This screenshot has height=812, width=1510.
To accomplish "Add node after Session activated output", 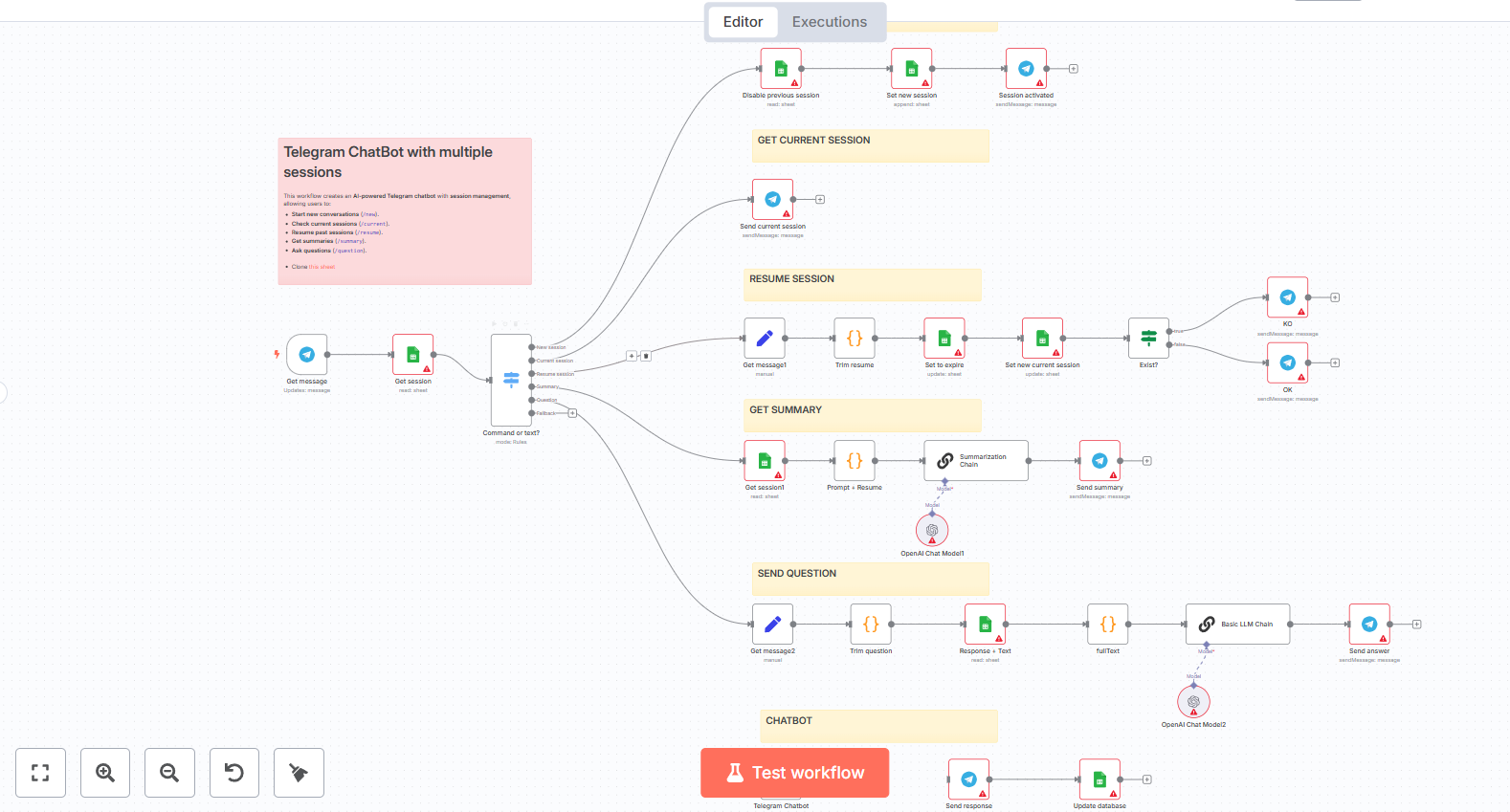I will tap(1074, 69).
